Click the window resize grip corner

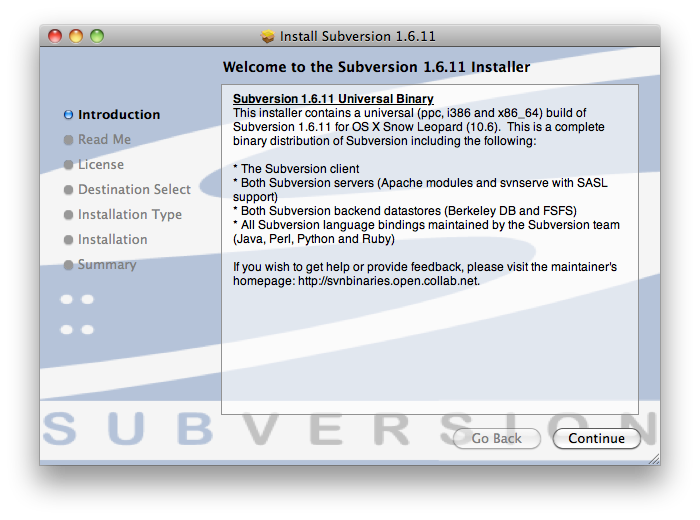click(654, 459)
